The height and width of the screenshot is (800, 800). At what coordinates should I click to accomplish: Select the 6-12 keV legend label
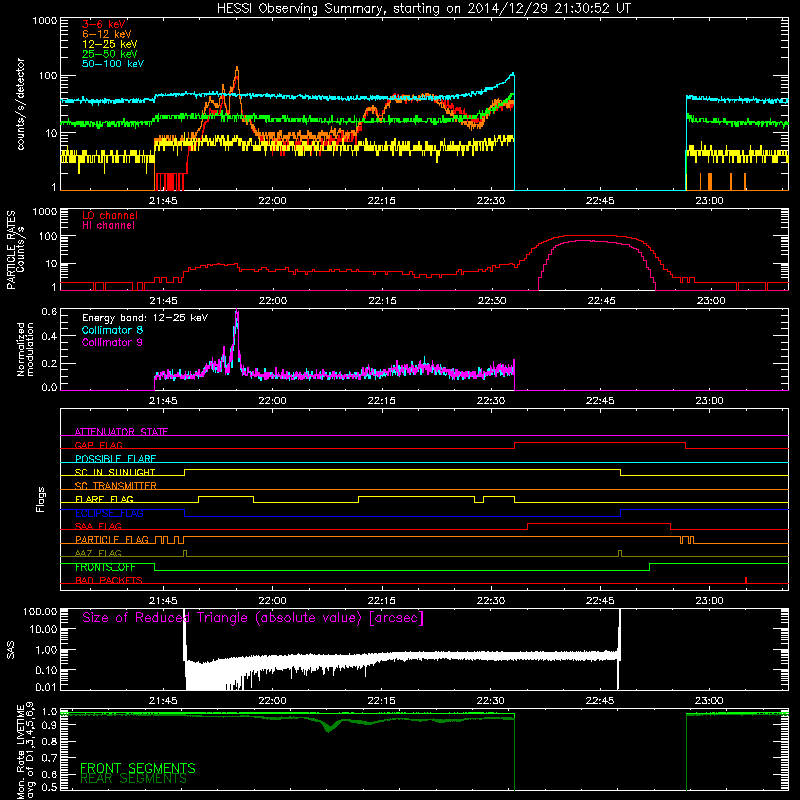pos(107,34)
